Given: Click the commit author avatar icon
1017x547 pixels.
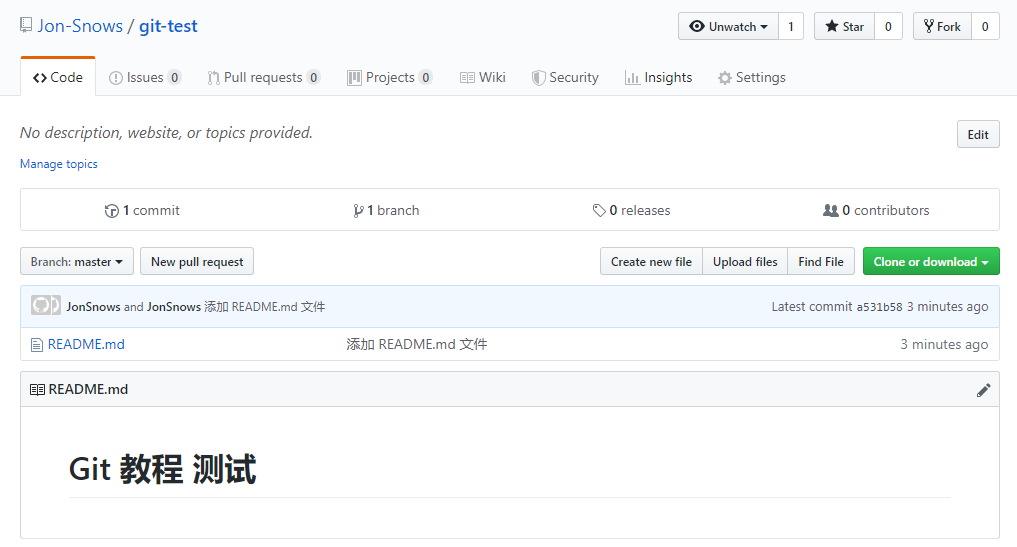Looking at the screenshot, I should (x=46, y=306).
